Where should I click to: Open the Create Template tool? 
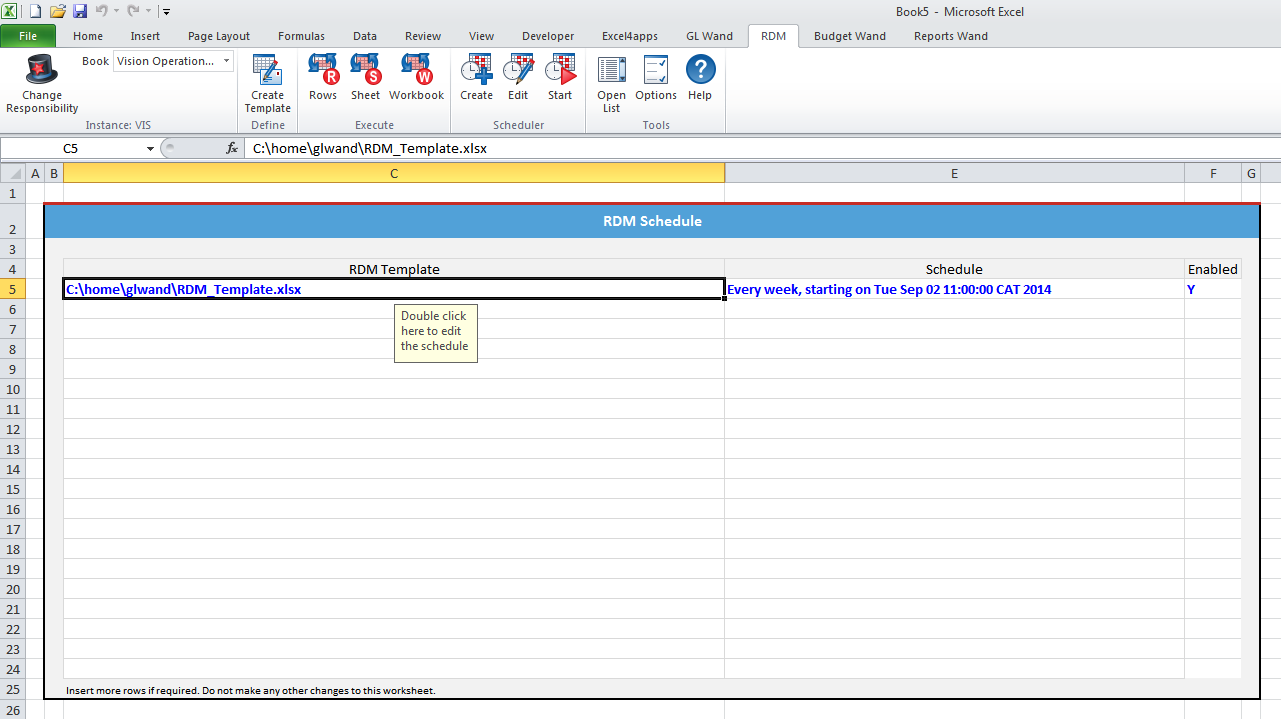(x=268, y=84)
